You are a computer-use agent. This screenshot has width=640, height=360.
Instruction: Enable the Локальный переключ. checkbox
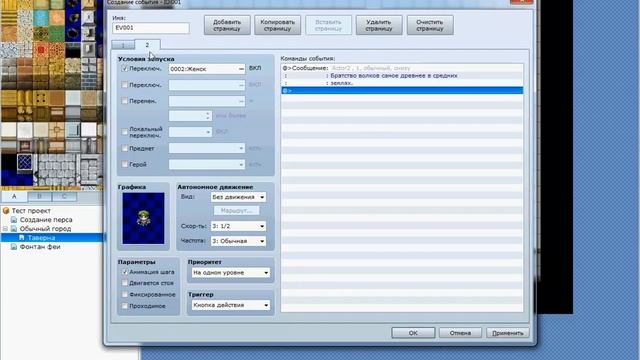[124, 132]
